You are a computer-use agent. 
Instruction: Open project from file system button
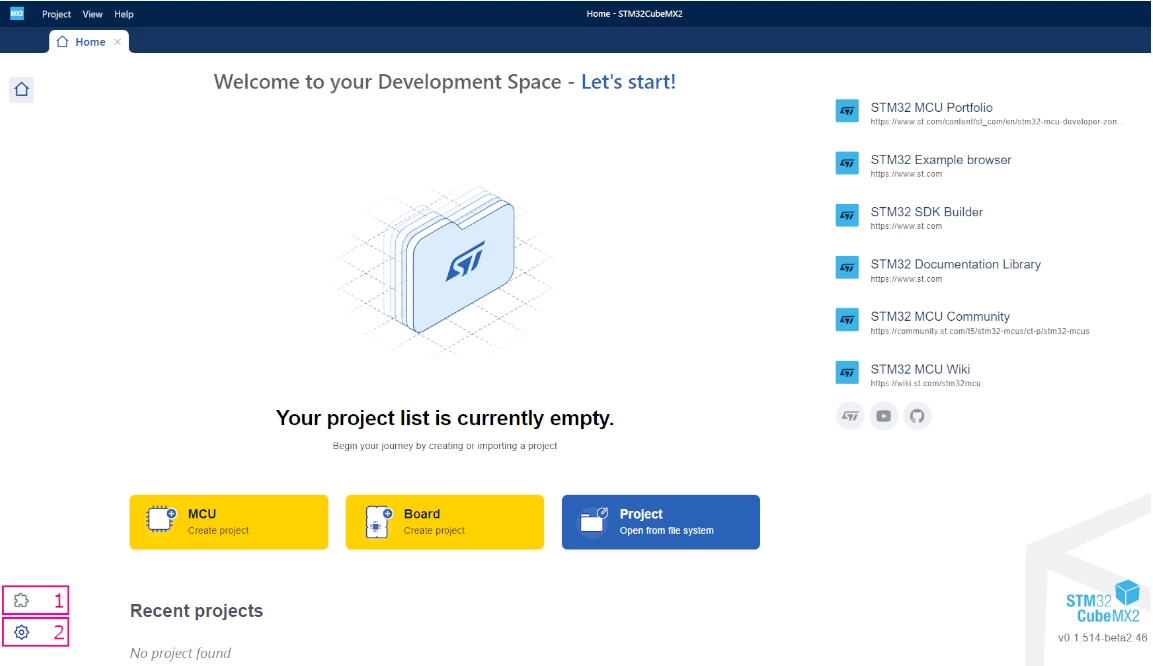(x=661, y=522)
